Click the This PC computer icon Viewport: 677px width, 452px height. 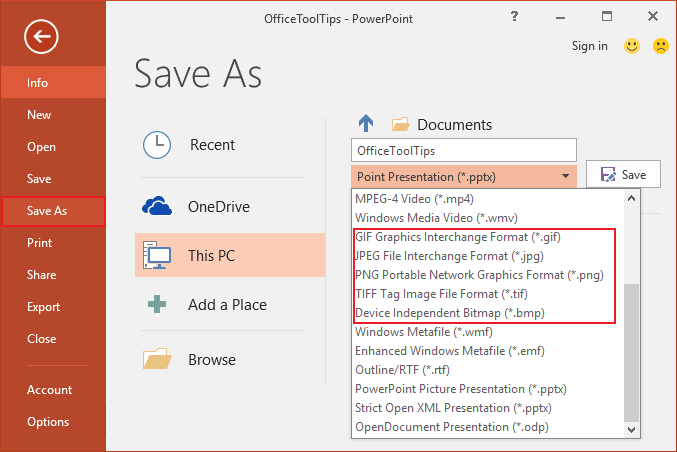pyautogui.click(x=157, y=255)
